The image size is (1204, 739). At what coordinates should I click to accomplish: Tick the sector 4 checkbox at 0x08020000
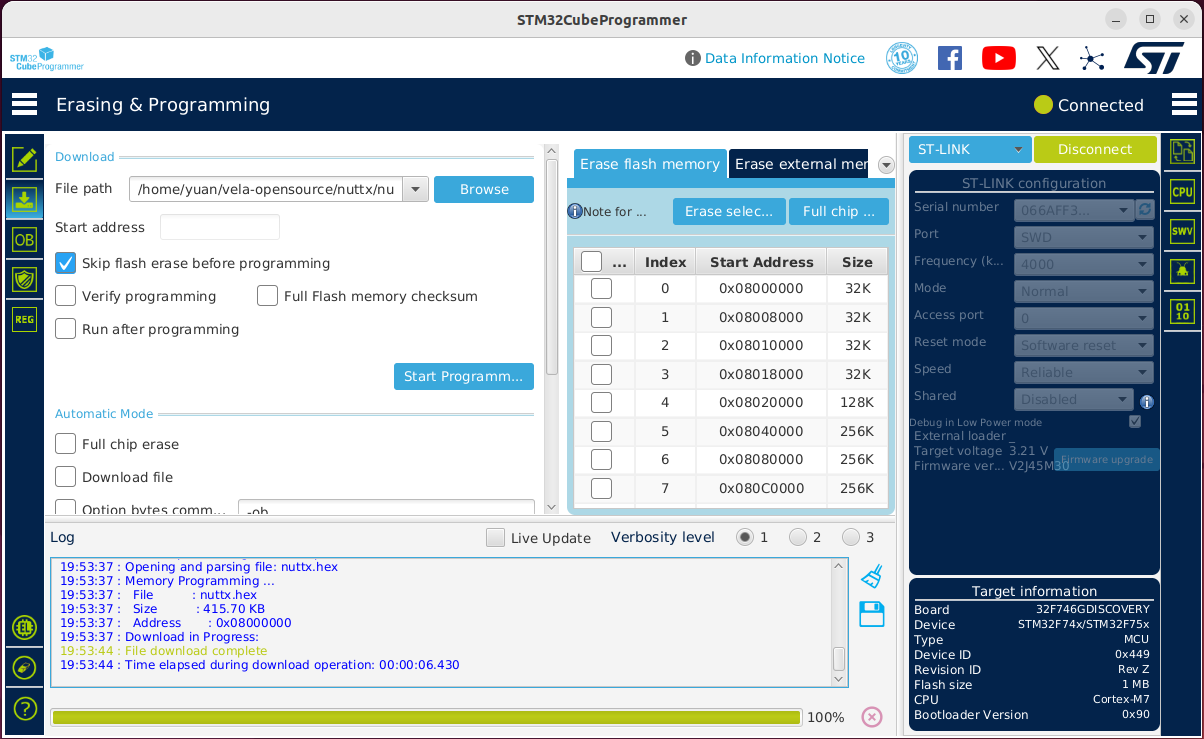coord(601,403)
